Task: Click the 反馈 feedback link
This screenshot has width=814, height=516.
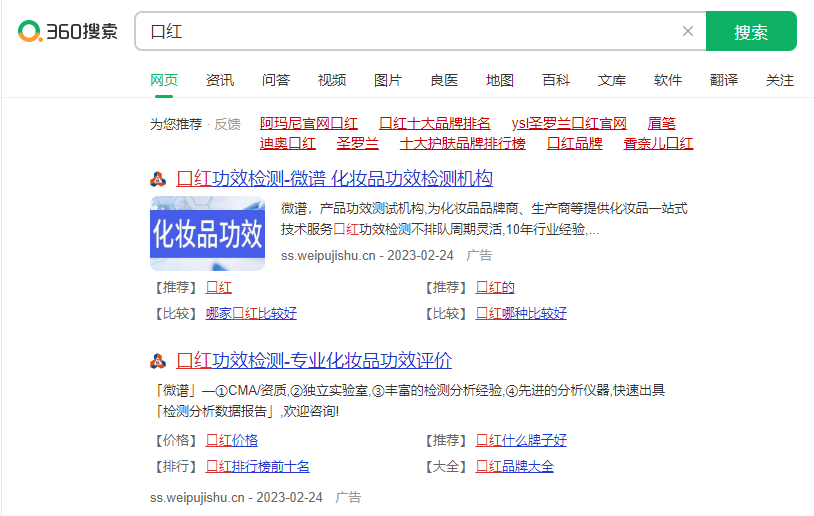Action: point(227,124)
